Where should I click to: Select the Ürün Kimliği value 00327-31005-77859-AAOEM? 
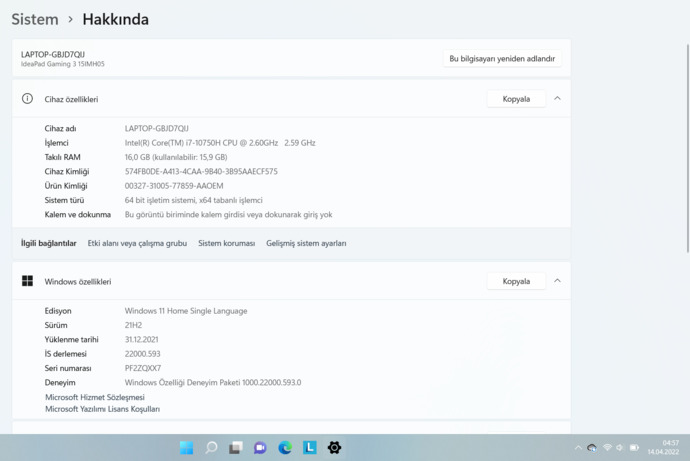pyautogui.click(x=174, y=186)
